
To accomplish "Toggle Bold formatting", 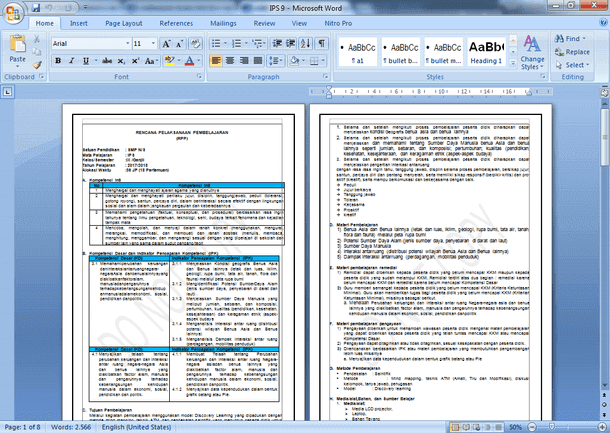I will pos(58,61).
